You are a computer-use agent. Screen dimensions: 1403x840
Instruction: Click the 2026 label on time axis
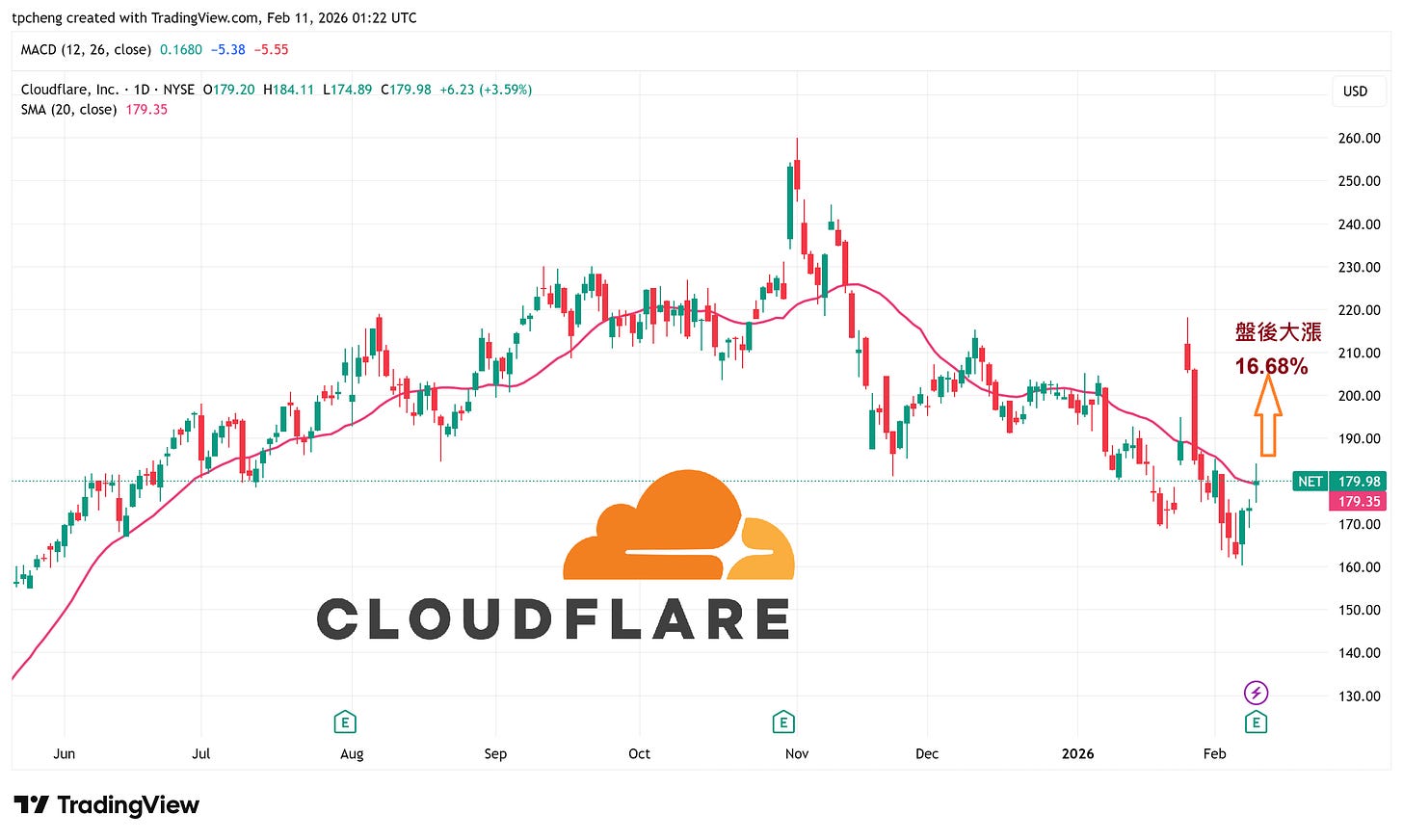tap(1077, 753)
